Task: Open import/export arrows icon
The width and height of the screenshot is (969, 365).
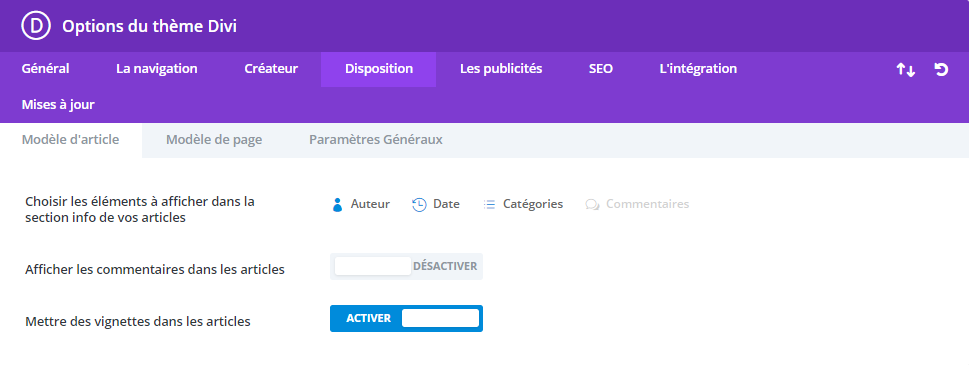Action: pyautogui.click(x=906, y=70)
